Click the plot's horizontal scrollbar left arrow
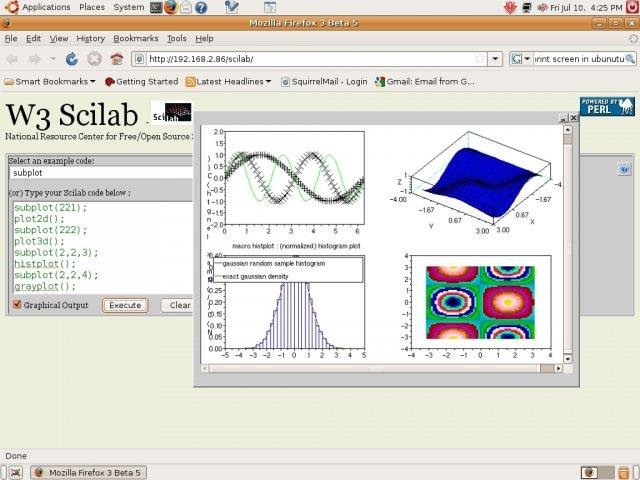This screenshot has width=640, height=480. [x=205, y=368]
